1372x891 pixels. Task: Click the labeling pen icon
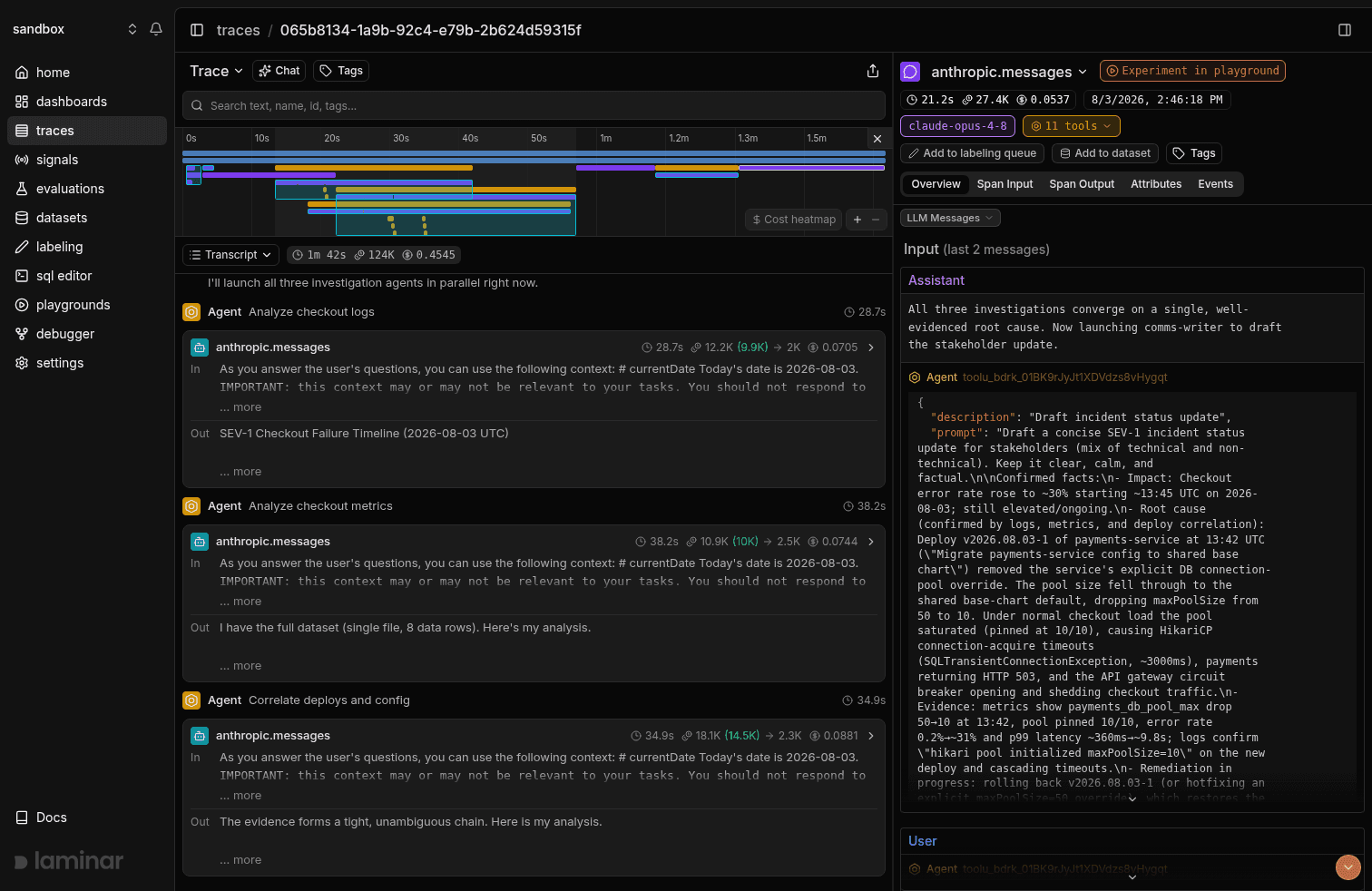(x=22, y=247)
